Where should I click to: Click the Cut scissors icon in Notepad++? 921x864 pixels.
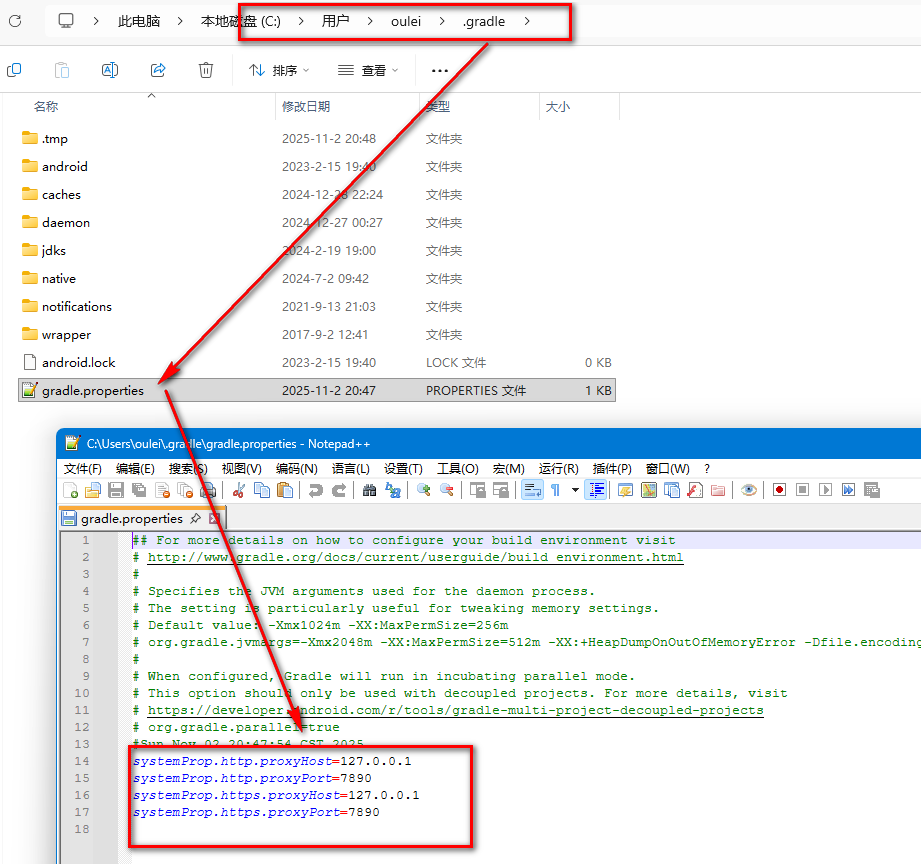point(239,490)
